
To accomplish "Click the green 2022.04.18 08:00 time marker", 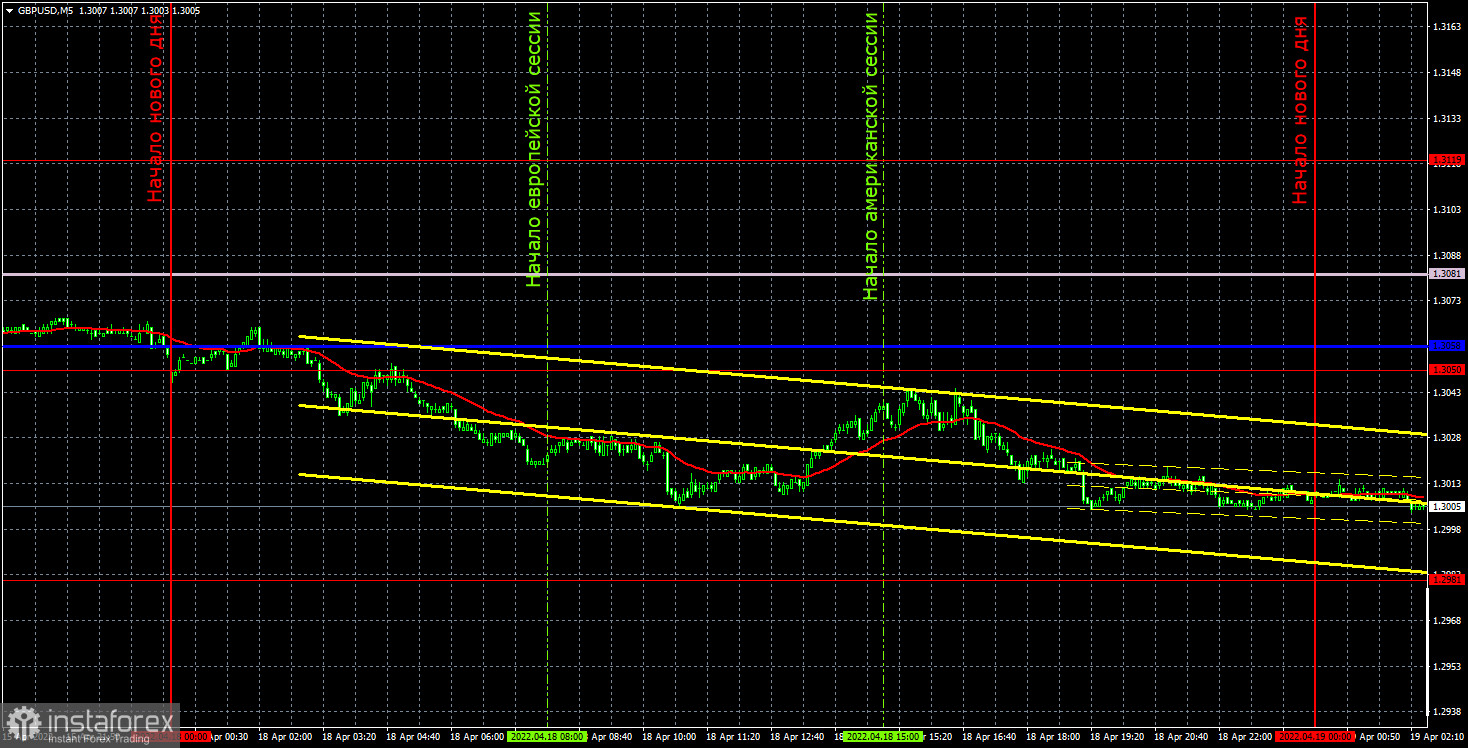I will (548, 736).
